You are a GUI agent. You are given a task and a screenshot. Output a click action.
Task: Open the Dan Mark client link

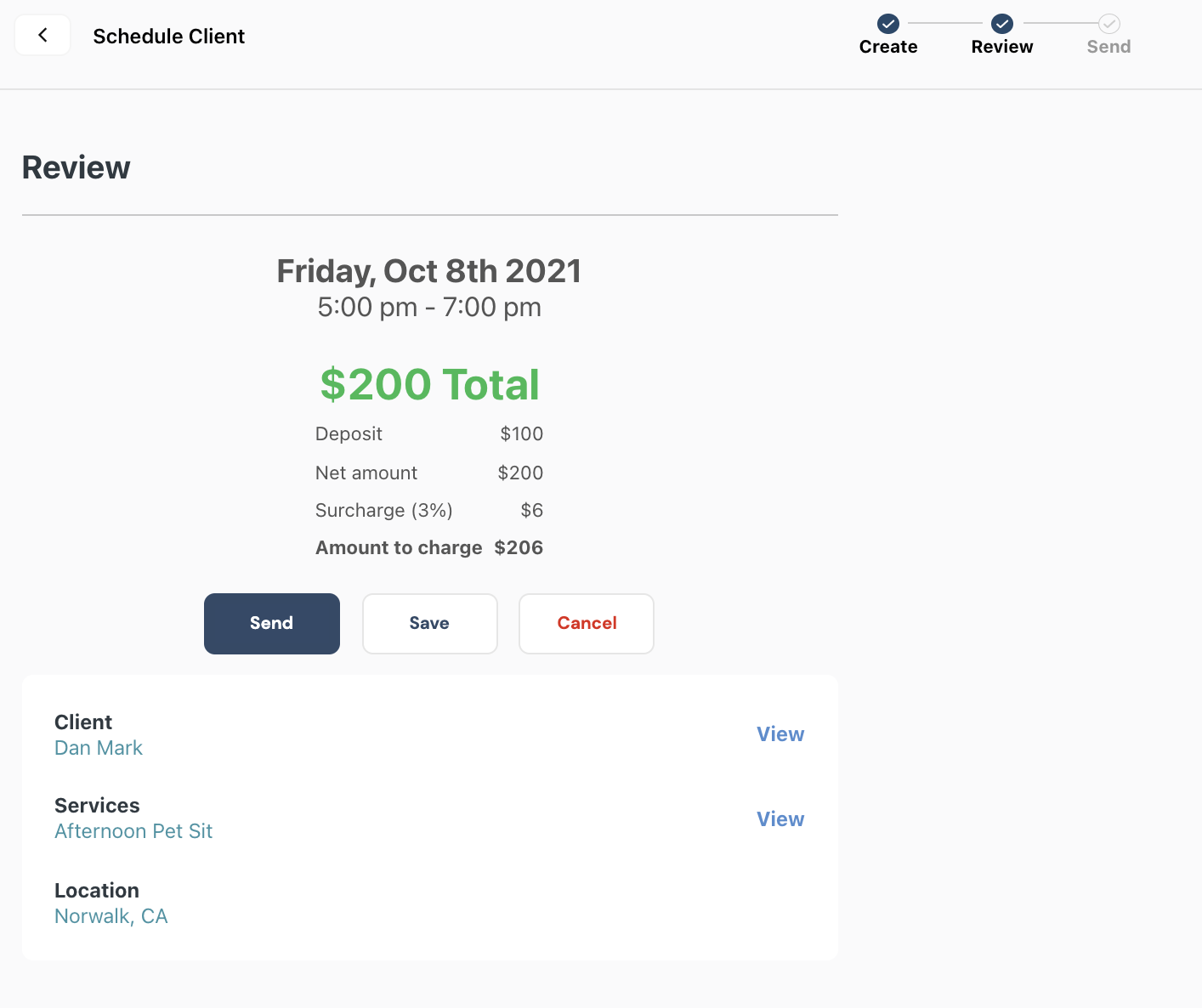click(99, 748)
